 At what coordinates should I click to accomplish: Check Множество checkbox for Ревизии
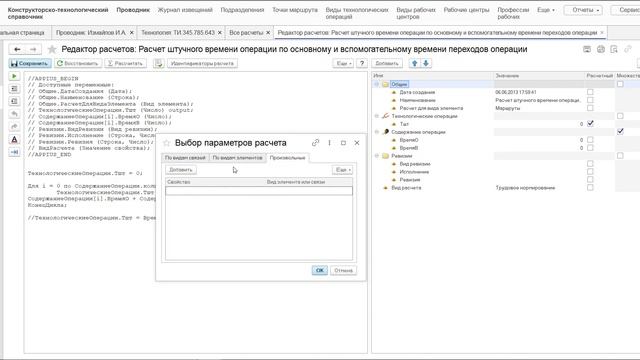click(620, 156)
